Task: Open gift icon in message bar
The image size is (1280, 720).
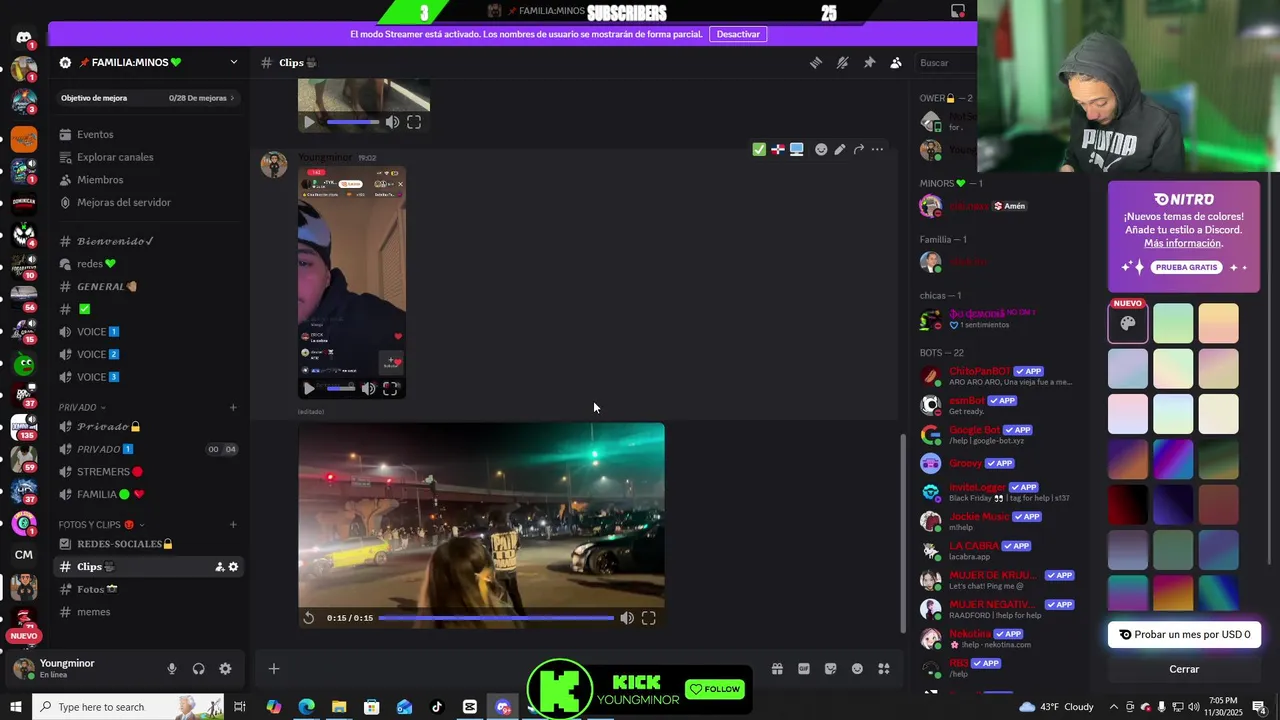Action: [x=777, y=669]
